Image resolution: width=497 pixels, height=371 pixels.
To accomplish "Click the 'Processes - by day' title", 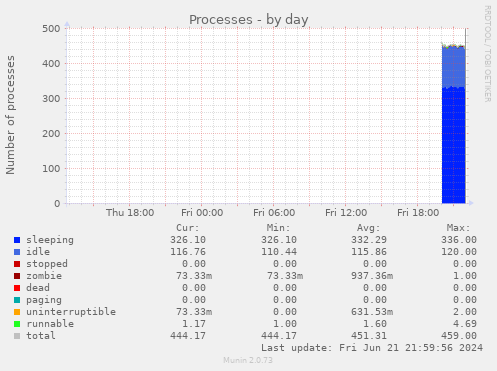I will click(249, 20).
